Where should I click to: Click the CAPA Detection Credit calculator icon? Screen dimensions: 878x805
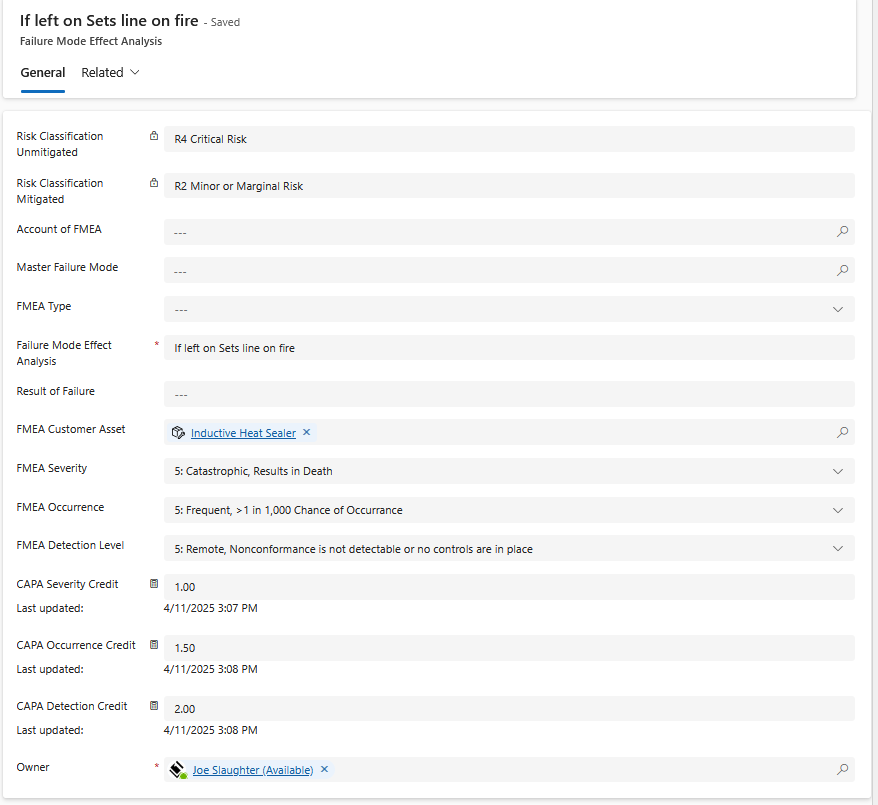pyautogui.click(x=154, y=706)
